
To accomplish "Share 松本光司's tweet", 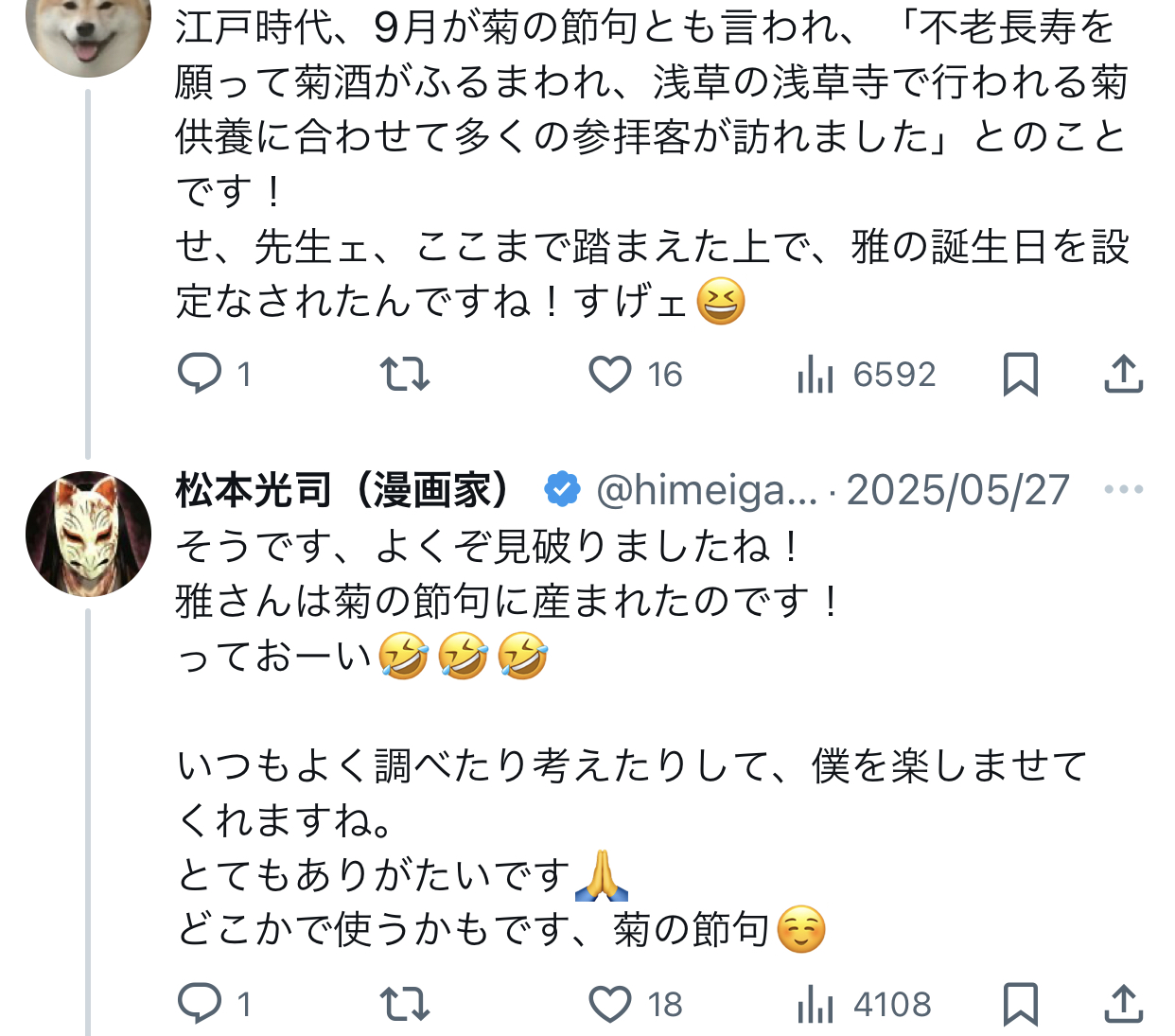I will 1123,1004.
